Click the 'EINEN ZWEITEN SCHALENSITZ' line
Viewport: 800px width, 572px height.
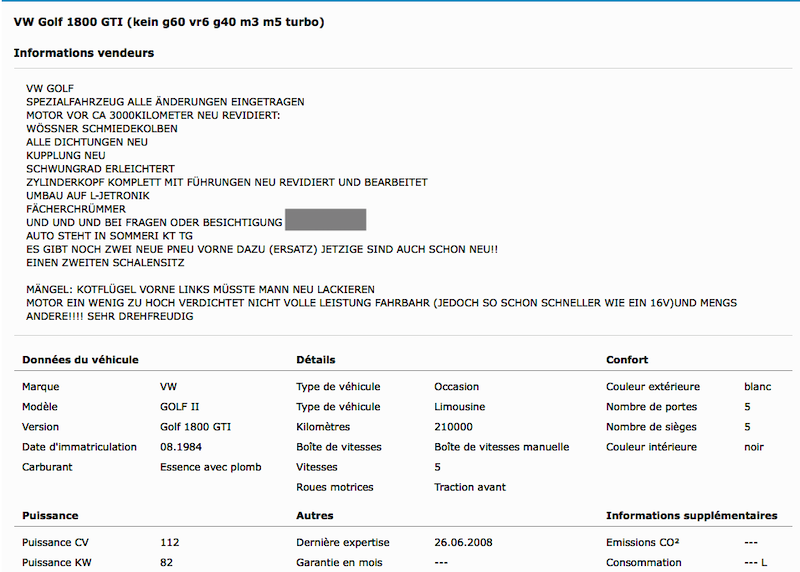105,263
